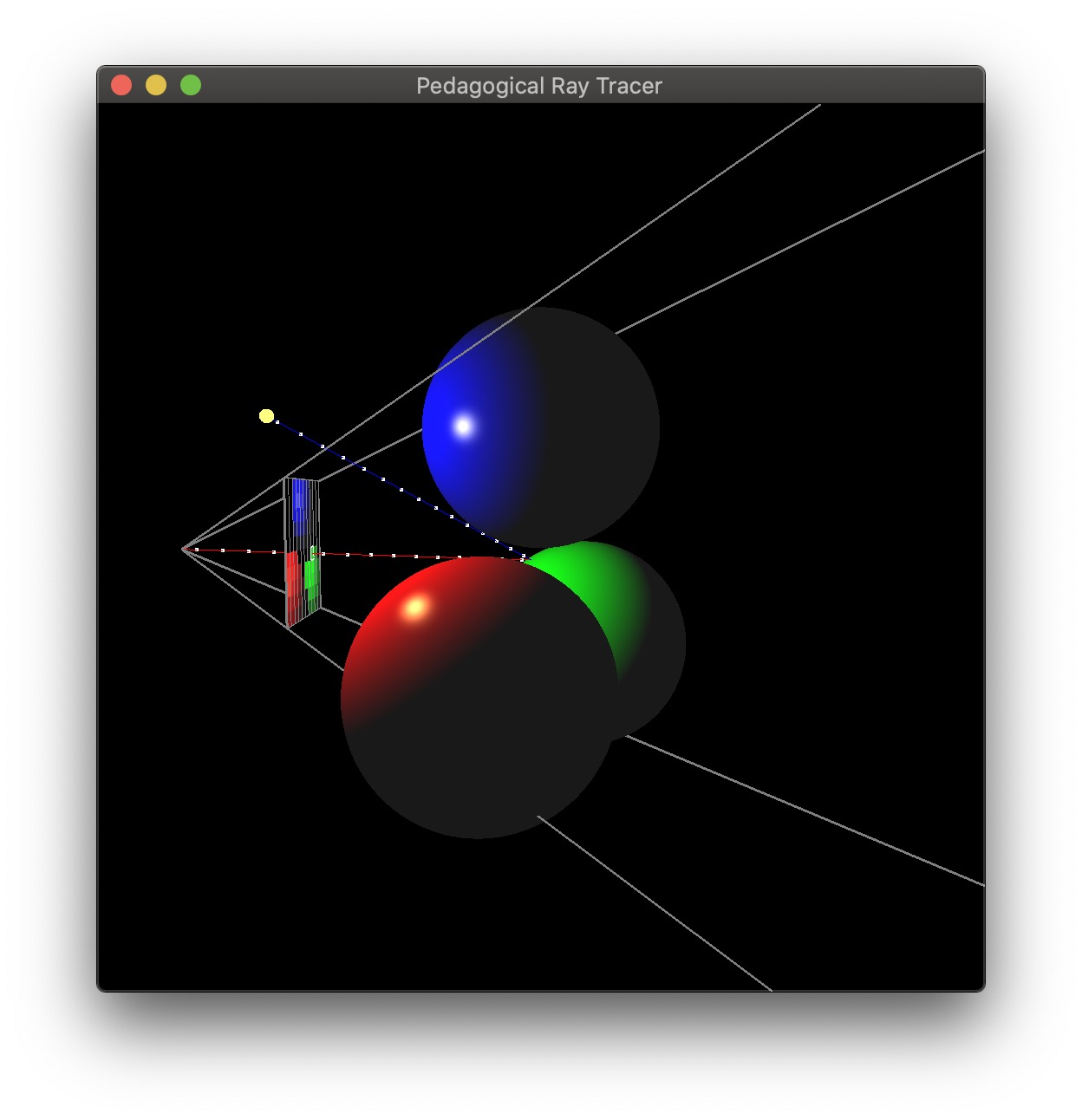This screenshot has height=1120, width=1082.
Task: Select the blue sphere
Action: (x=541, y=427)
